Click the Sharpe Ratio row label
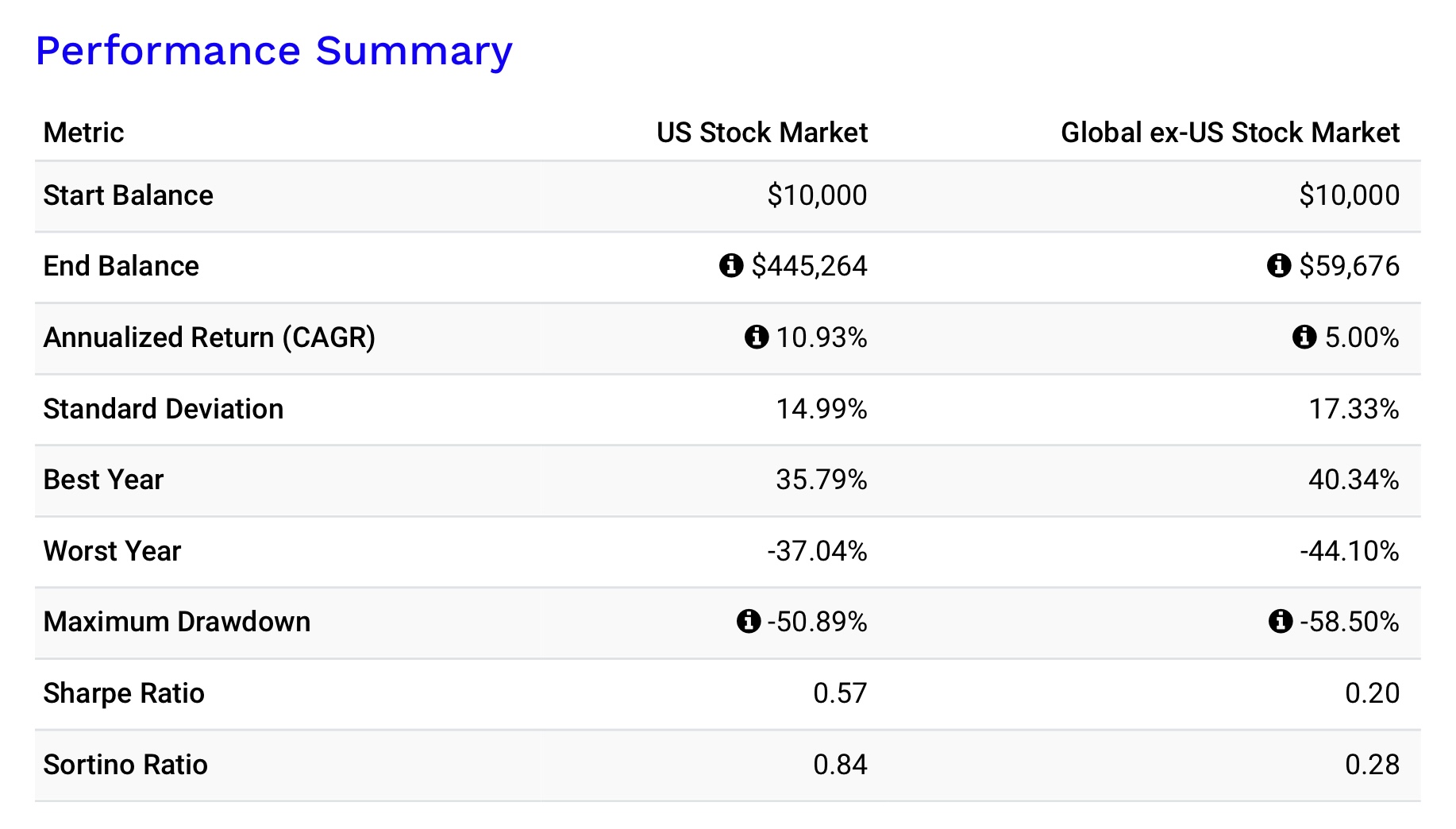Viewport: 1456px width, 829px height. (124, 693)
